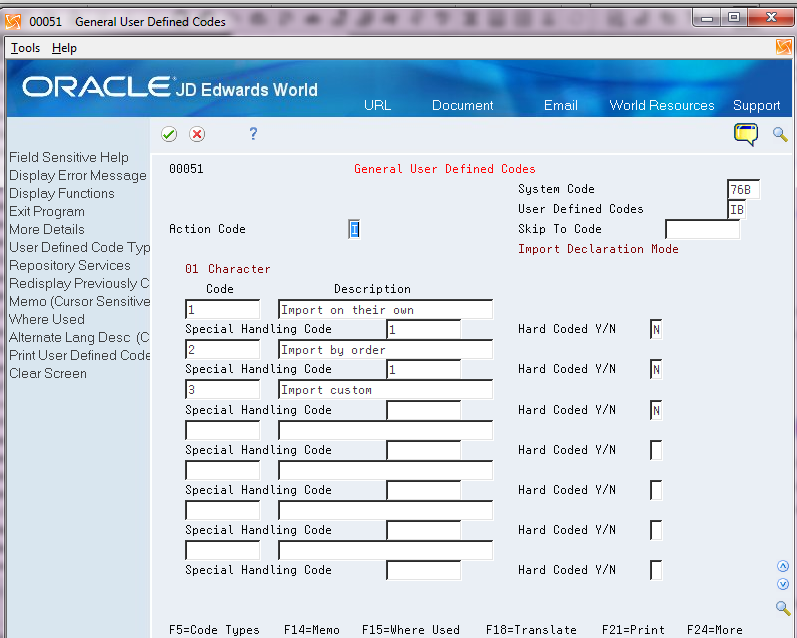Click the '01 Character' label
This screenshot has height=638, width=797.
(x=228, y=269)
